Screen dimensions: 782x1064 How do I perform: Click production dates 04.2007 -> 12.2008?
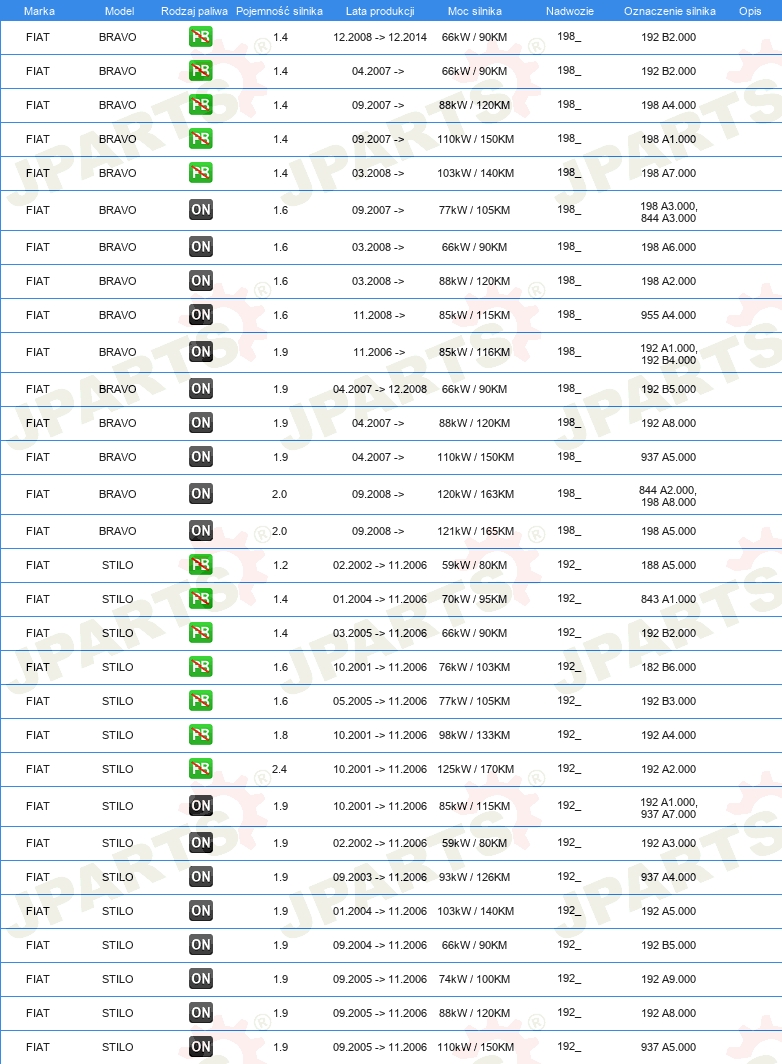[380, 390]
